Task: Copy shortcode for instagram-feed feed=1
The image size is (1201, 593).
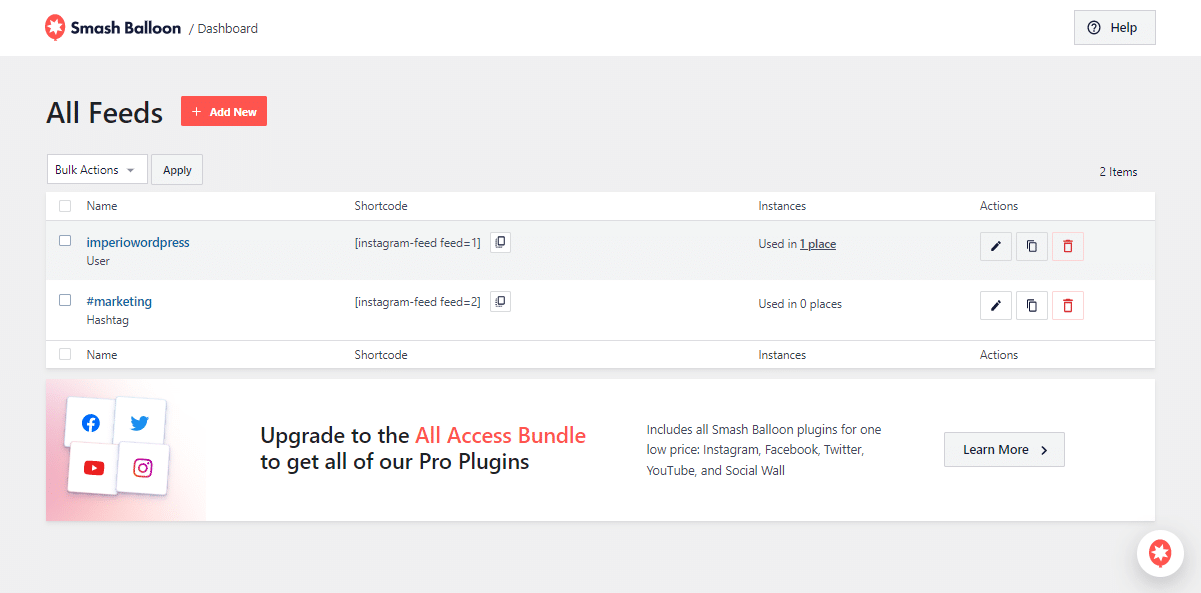Action: pyautogui.click(x=500, y=242)
